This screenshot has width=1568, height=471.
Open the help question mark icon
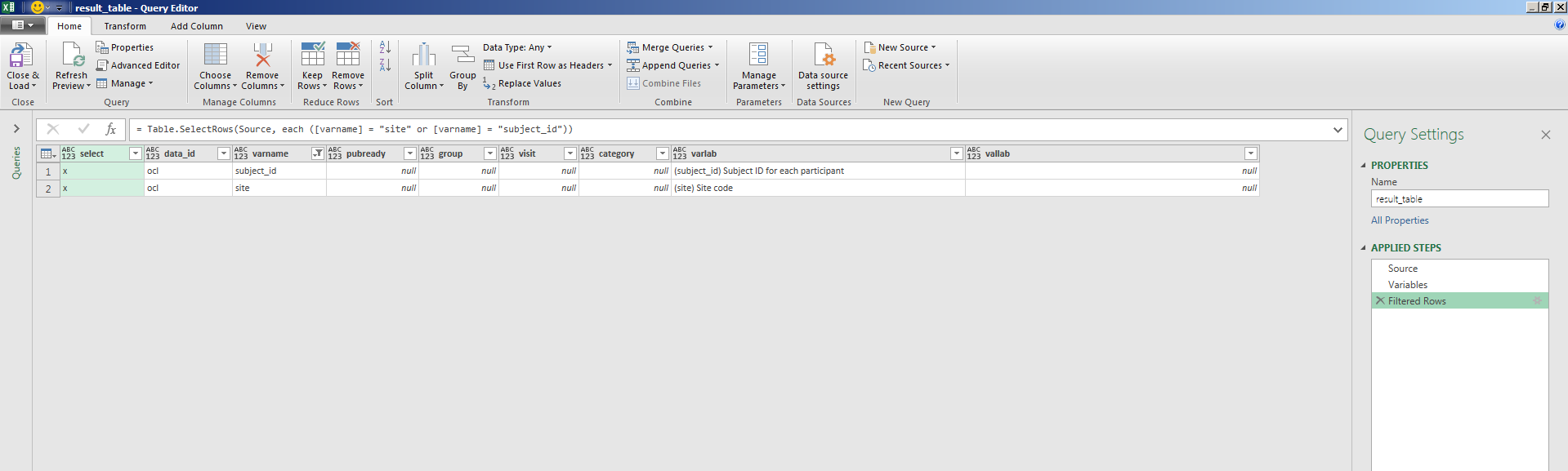pos(1560,25)
